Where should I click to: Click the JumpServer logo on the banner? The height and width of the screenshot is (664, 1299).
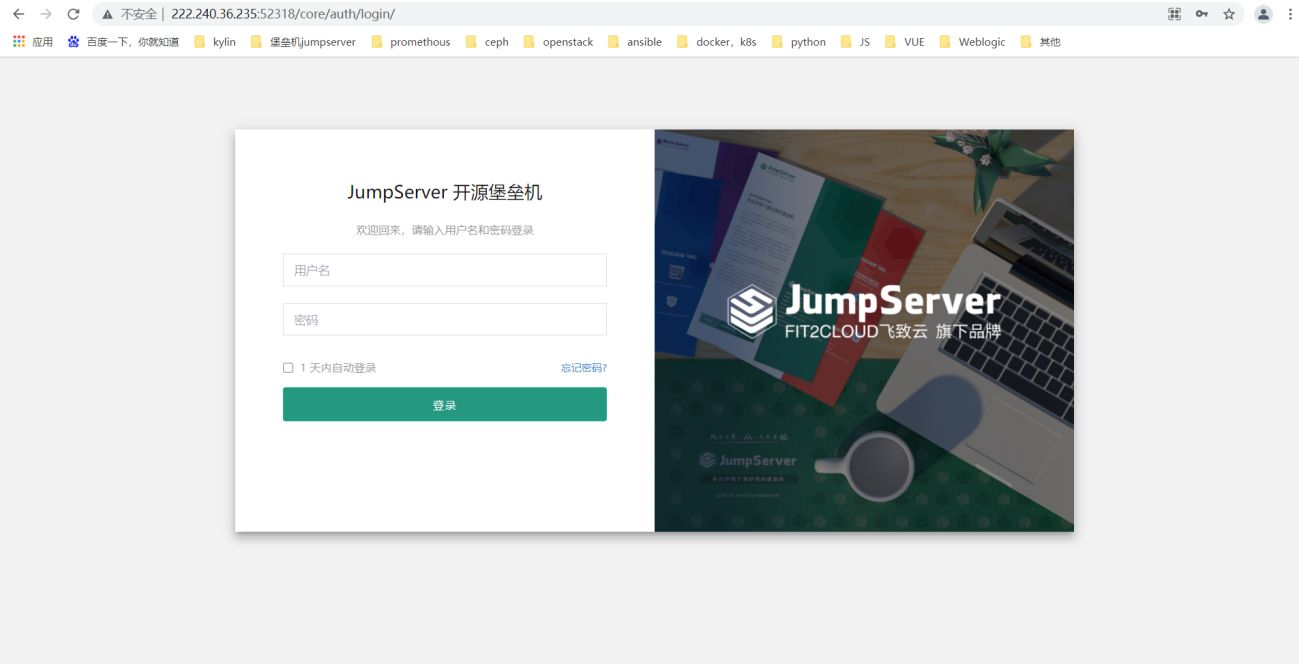point(864,310)
